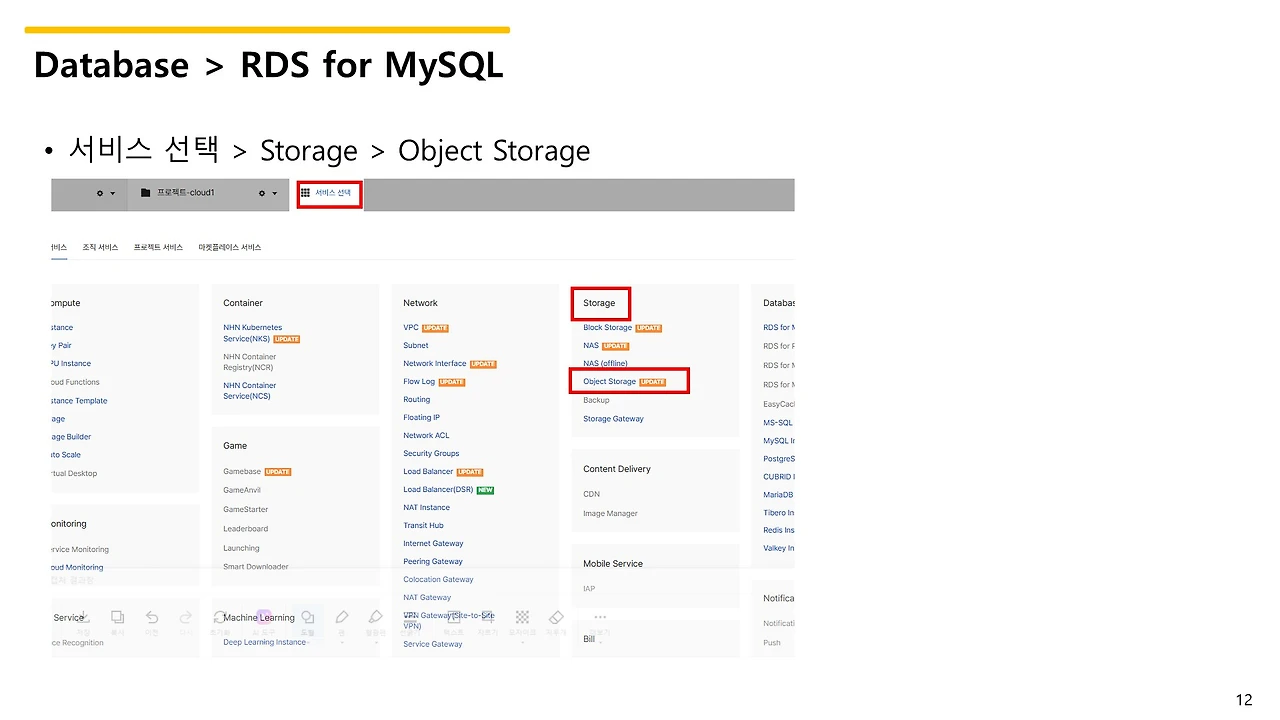This screenshot has width=1280, height=720.
Task: Open the Leaderboard service
Action: [245, 528]
